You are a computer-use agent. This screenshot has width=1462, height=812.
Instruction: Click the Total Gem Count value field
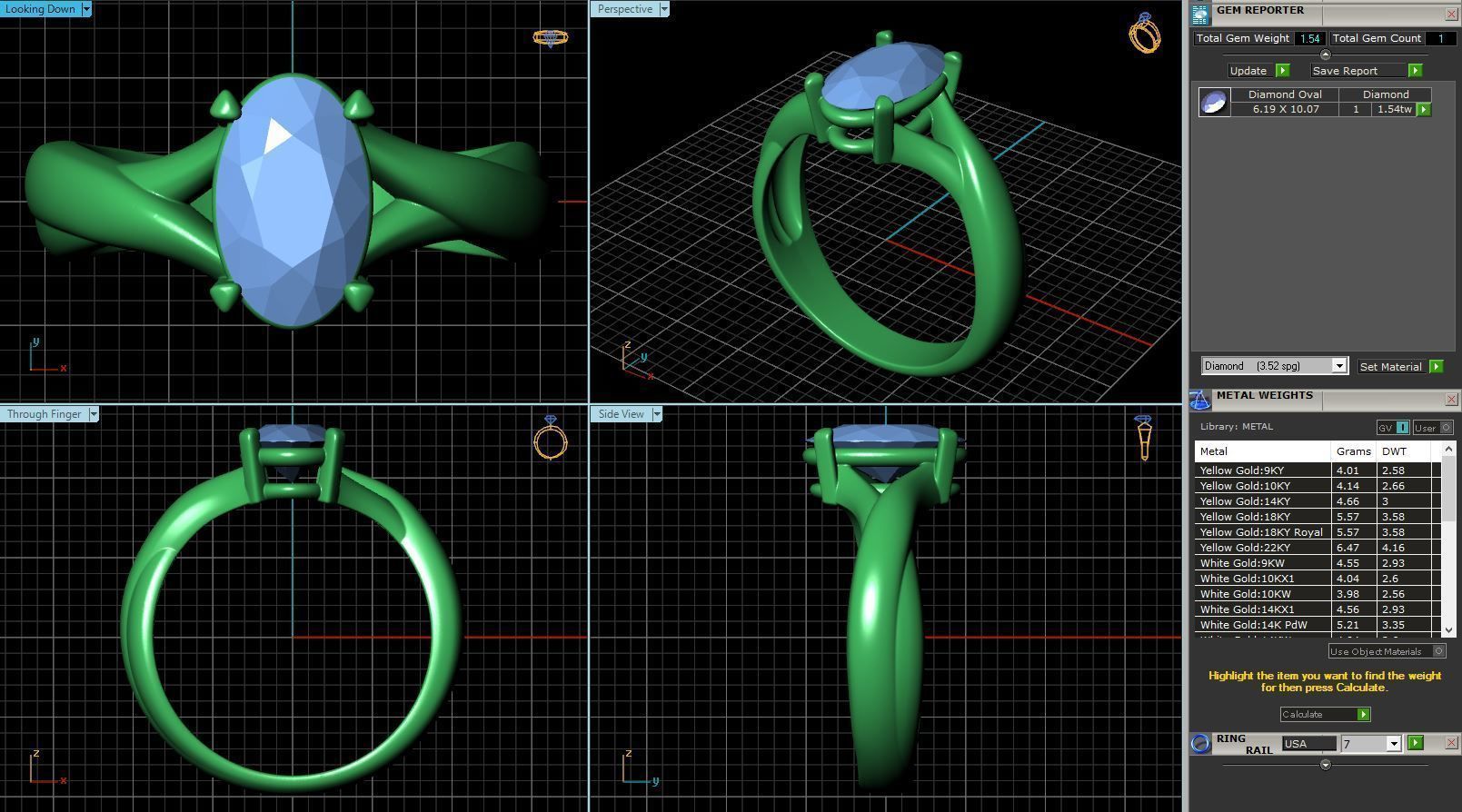pos(1439,38)
